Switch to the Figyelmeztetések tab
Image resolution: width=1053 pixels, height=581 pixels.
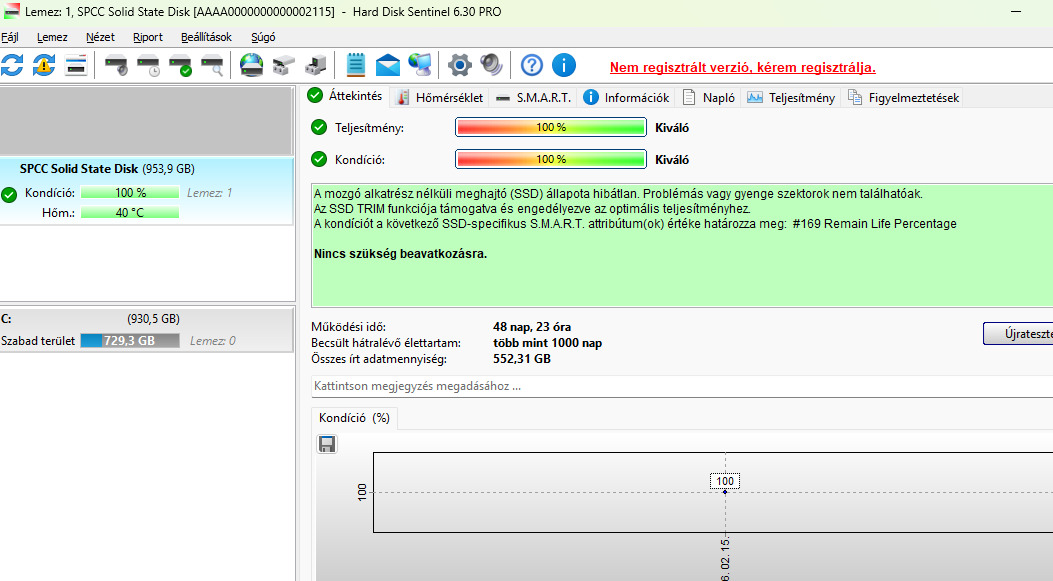click(904, 97)
